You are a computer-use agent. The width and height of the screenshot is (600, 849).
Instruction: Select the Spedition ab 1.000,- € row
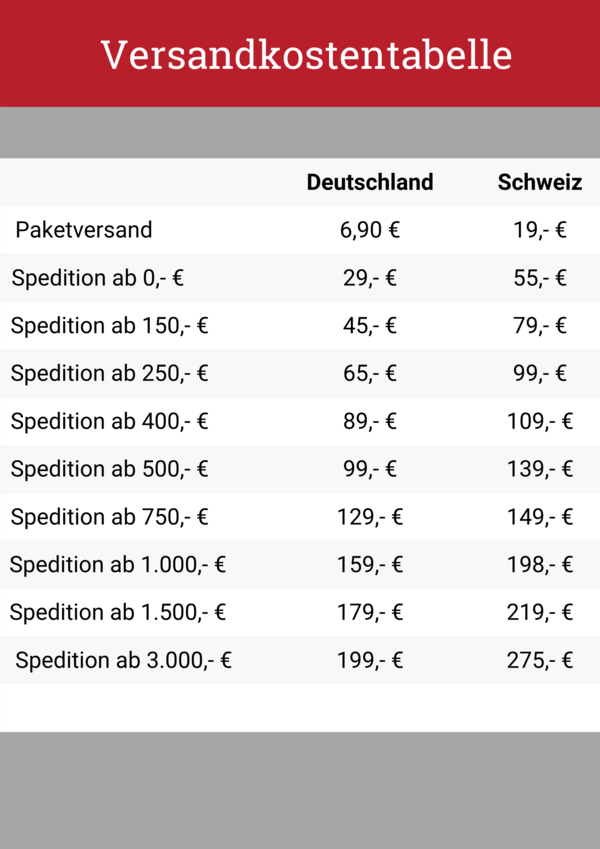pyautogui.click(x=300, y=565)
